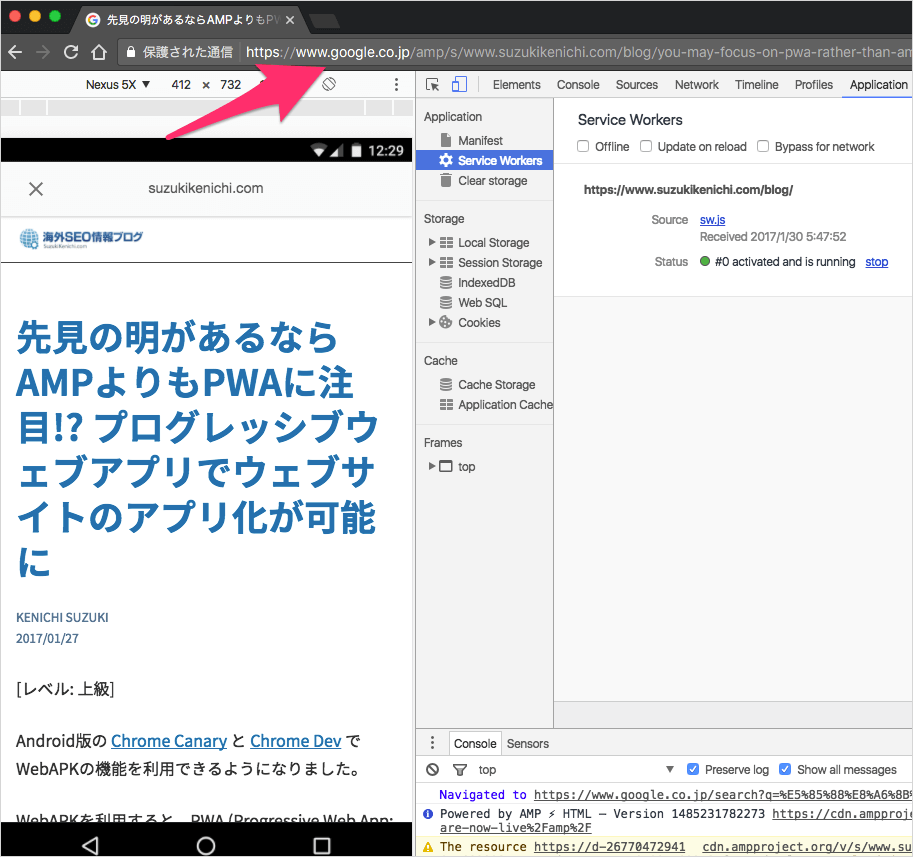Screen dimensions: 913x857
Task: Tap the Android recent apps square button
Action: 321,845
